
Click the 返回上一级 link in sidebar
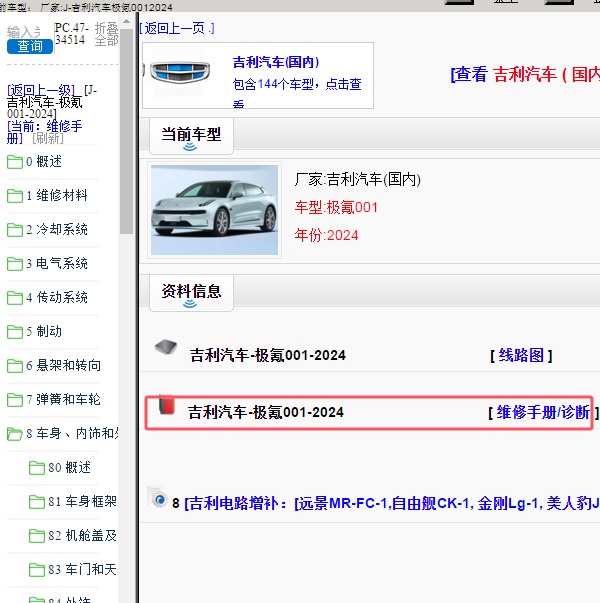pos(40,91)
